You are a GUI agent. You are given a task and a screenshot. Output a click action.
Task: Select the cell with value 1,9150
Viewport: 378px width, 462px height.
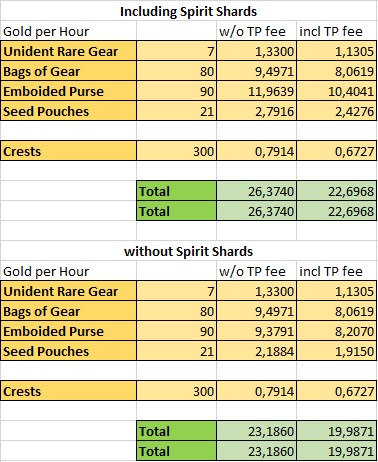pyautogui.click(x=337, y=351)
